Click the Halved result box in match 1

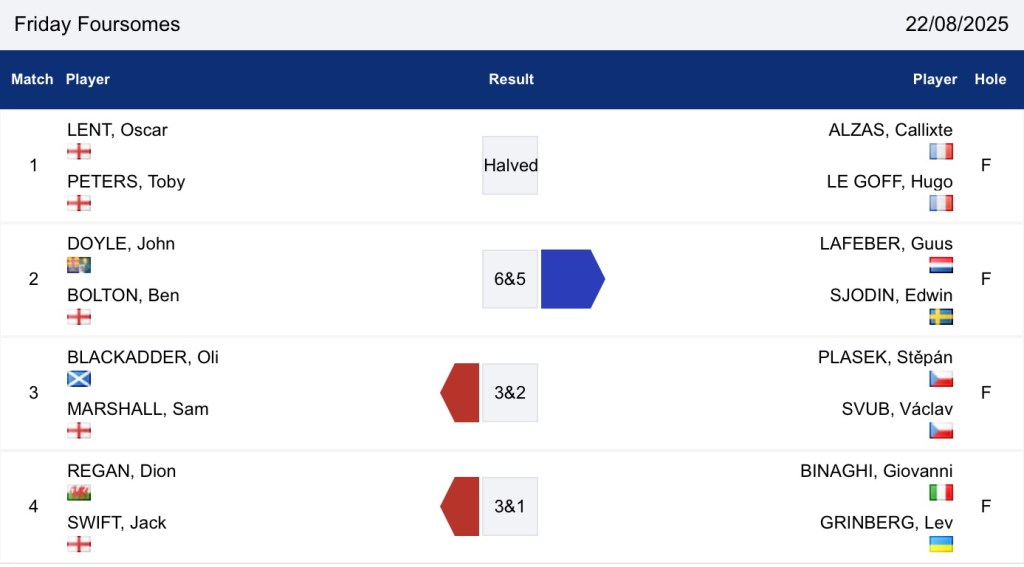click(x=510, y=165)
